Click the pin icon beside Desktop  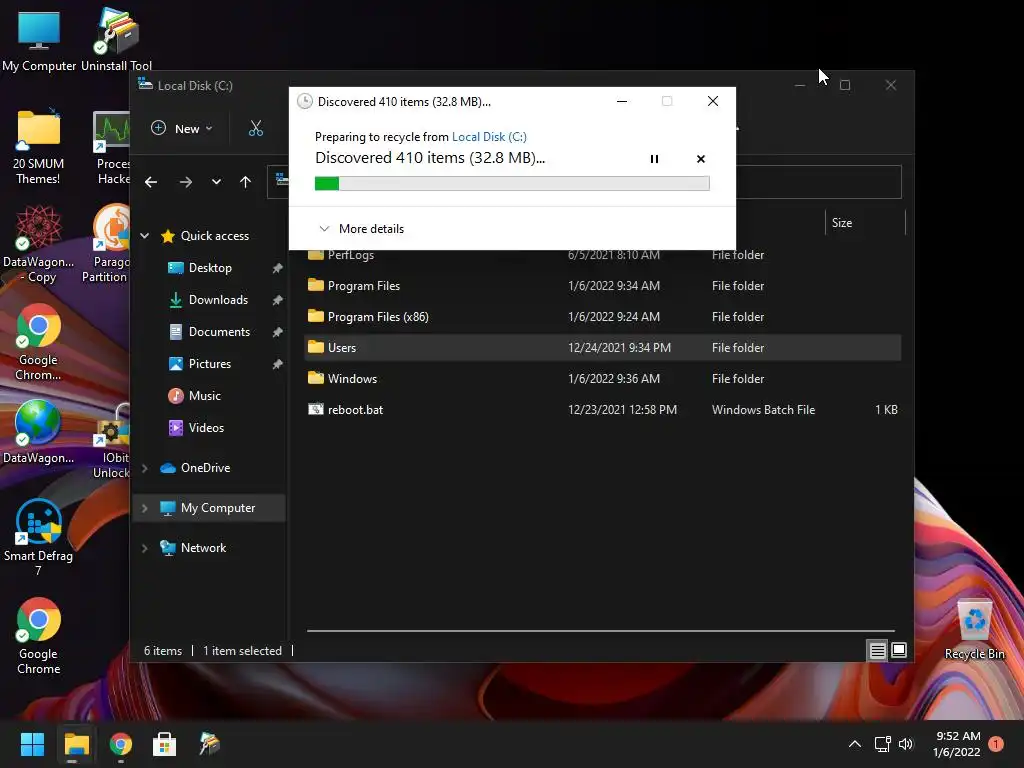point(278,268)
